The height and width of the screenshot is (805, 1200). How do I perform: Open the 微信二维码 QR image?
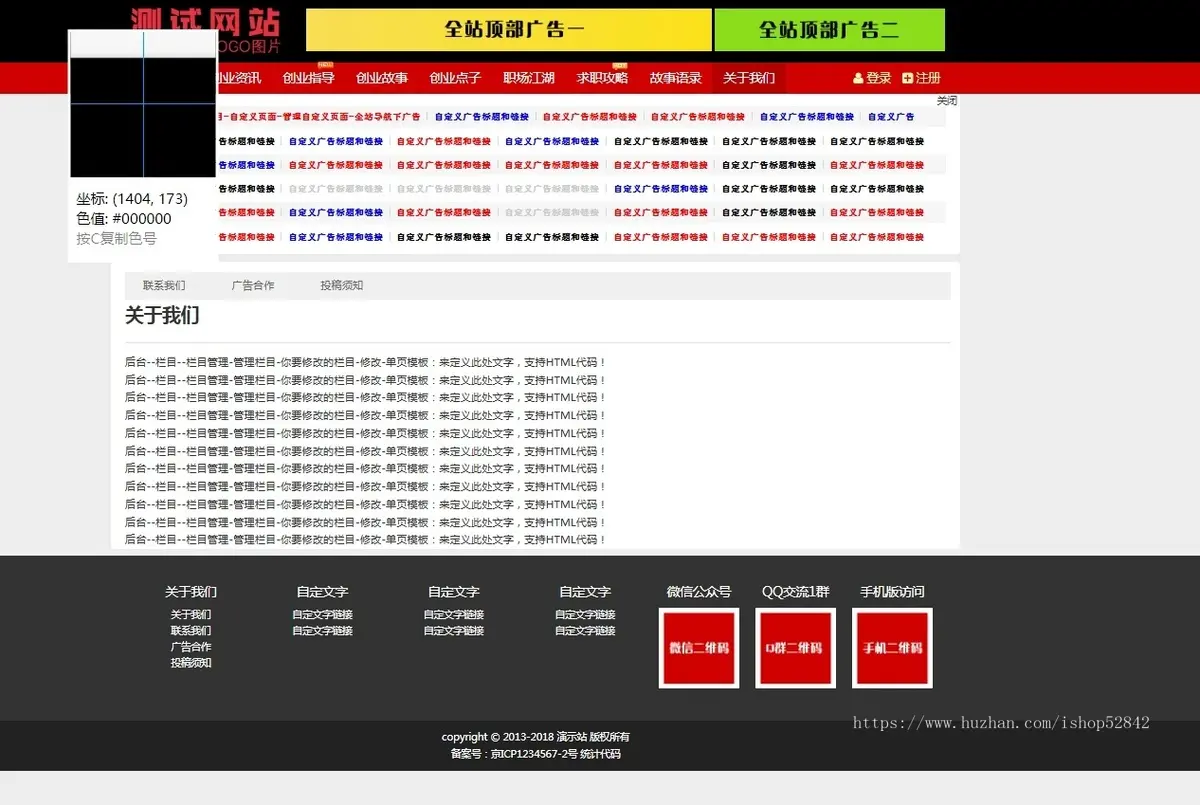click(x=698, y=648)
